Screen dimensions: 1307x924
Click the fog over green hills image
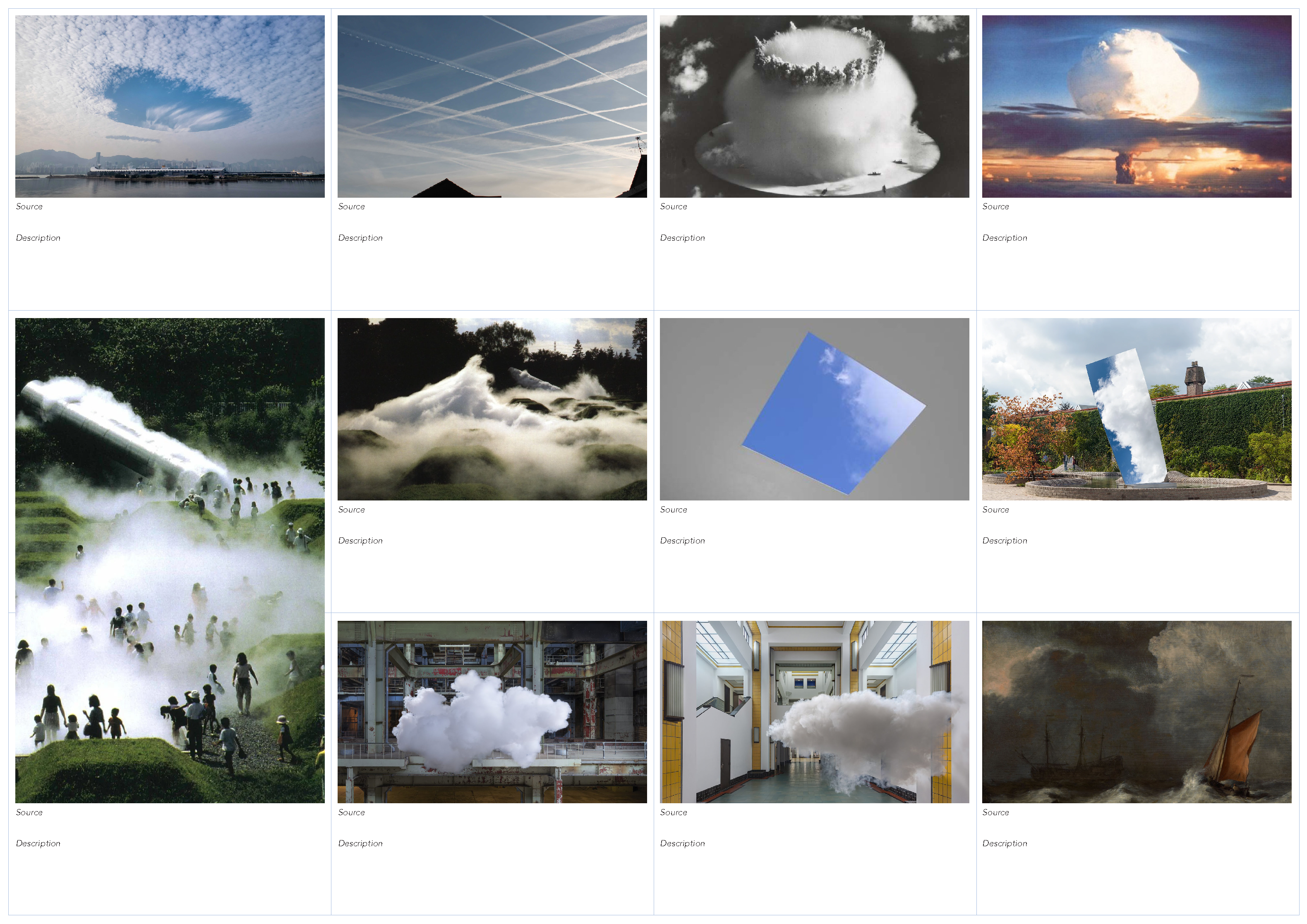coord(492,409)
